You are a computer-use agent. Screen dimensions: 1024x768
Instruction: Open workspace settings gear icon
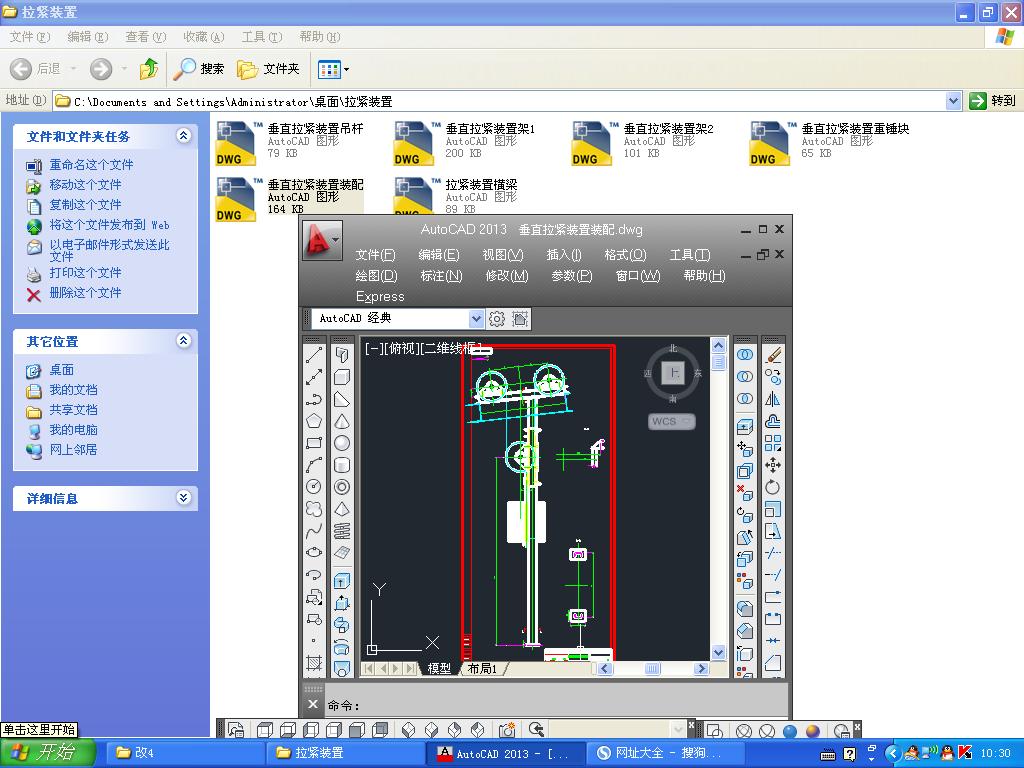pyautogui.click(x=497, y=319)
